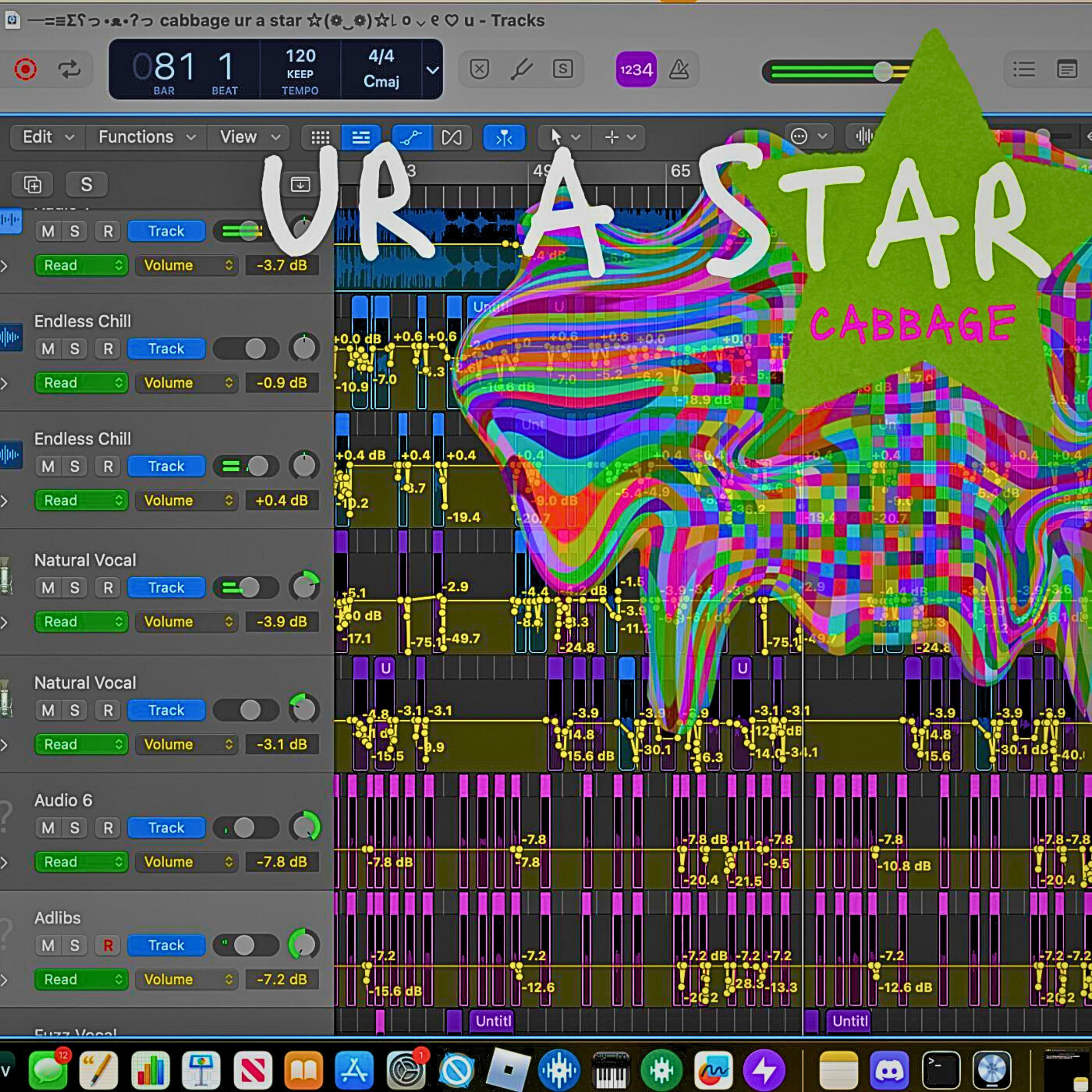Screen dimensions: 1092x1092
Task: Toggle the Flex view icon
Action: click(452, 137)
